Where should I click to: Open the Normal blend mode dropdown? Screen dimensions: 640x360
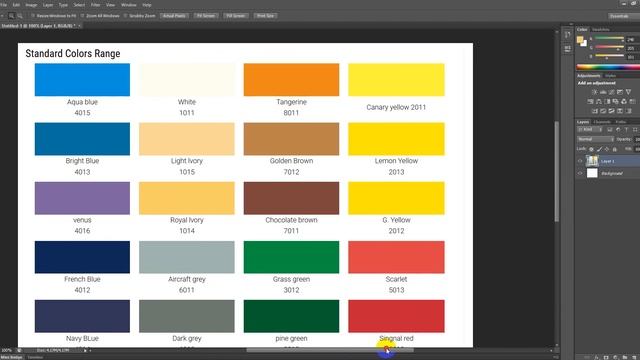[595, 140]
